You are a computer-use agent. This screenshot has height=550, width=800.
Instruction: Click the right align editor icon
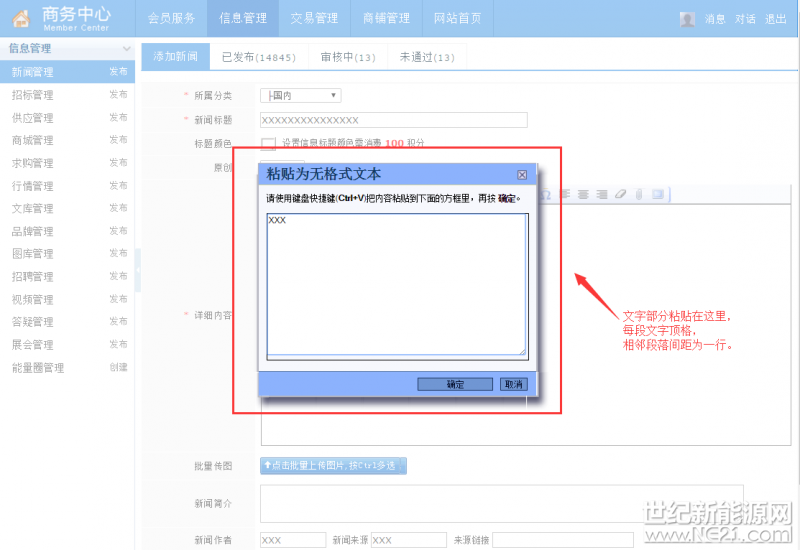[602, 194]
